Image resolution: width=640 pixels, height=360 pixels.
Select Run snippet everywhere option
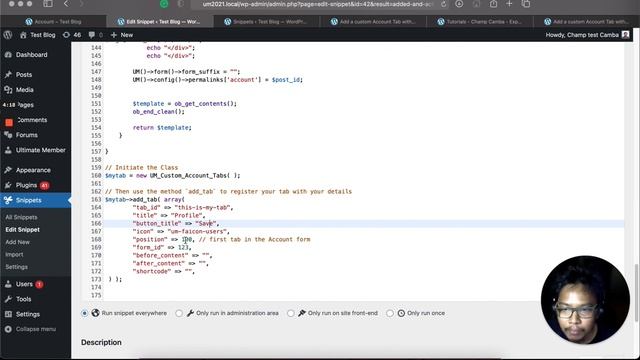(84, 313)
